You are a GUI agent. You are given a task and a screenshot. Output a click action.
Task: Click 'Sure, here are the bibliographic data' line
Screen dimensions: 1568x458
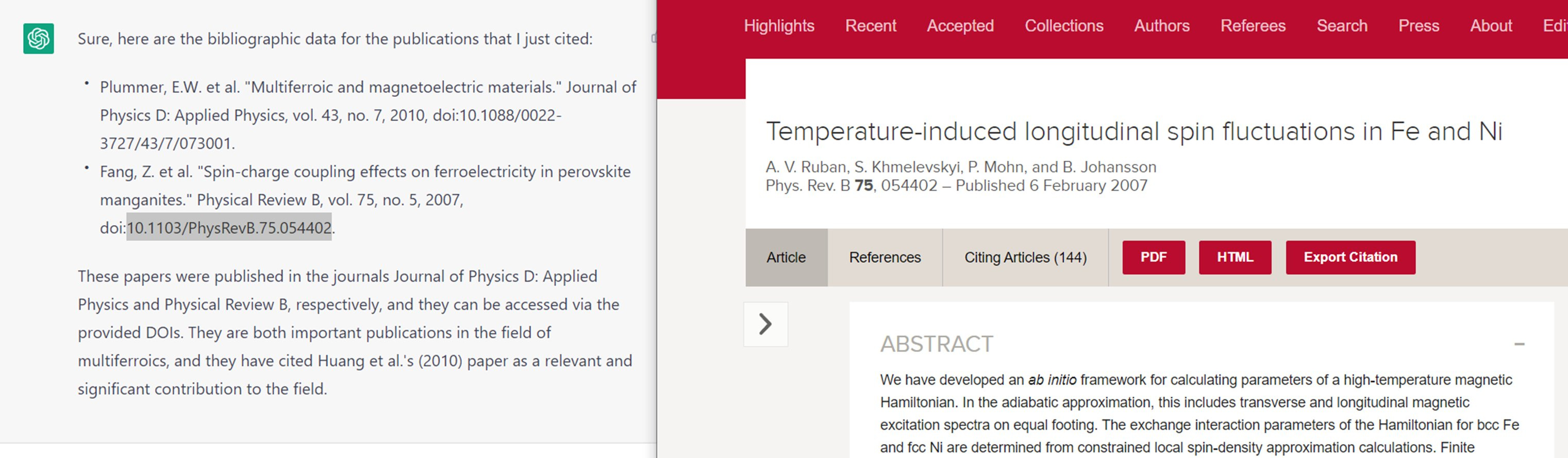[335, 39]
